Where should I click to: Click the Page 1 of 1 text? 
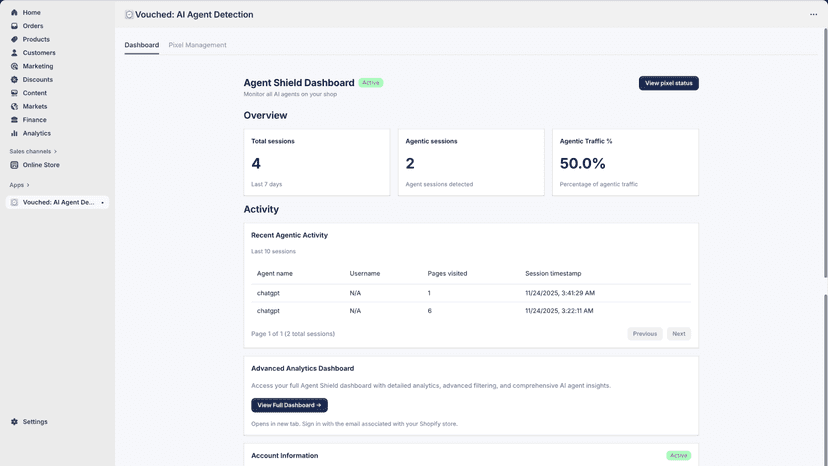click(293, 334)
